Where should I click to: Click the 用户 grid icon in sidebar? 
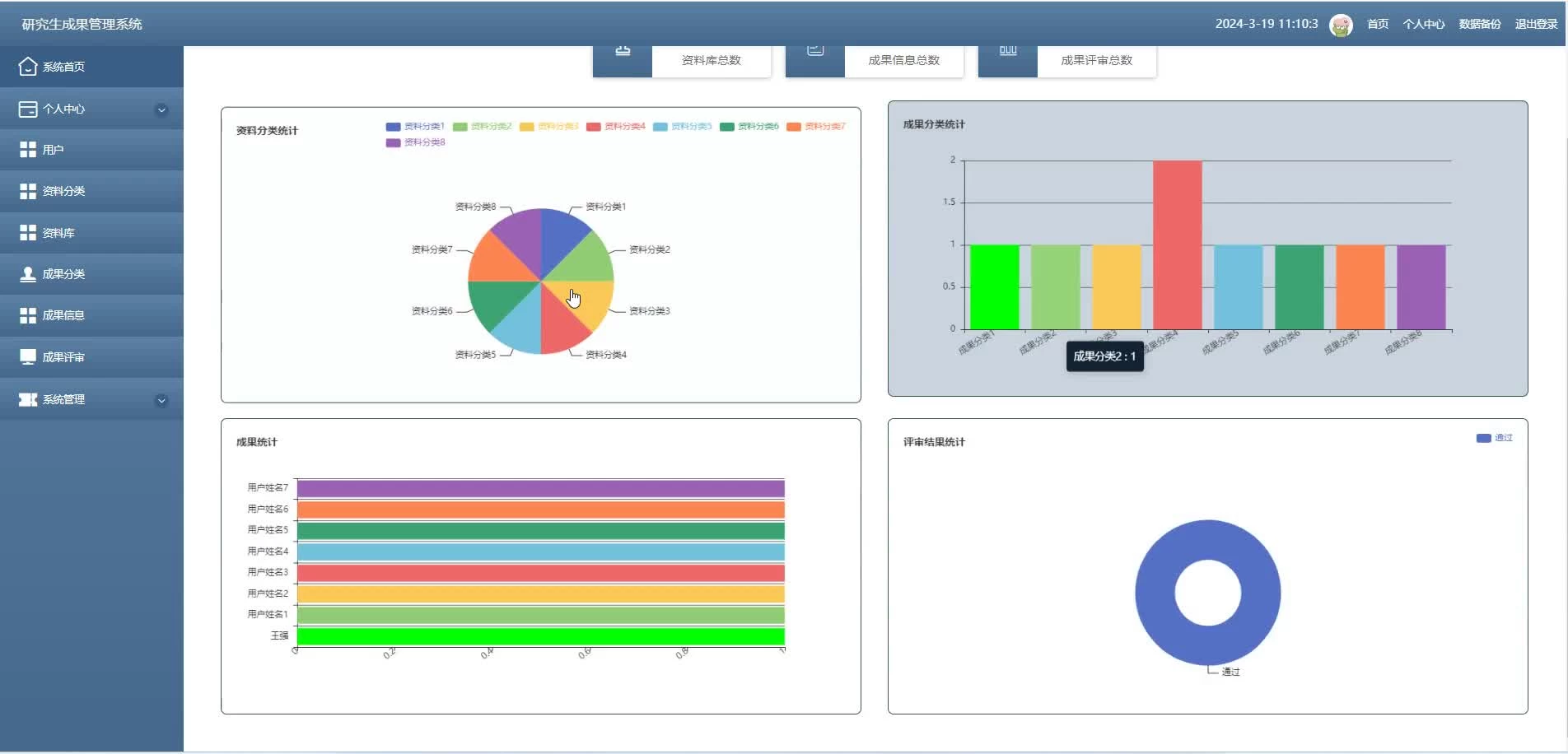coord(28,150)
